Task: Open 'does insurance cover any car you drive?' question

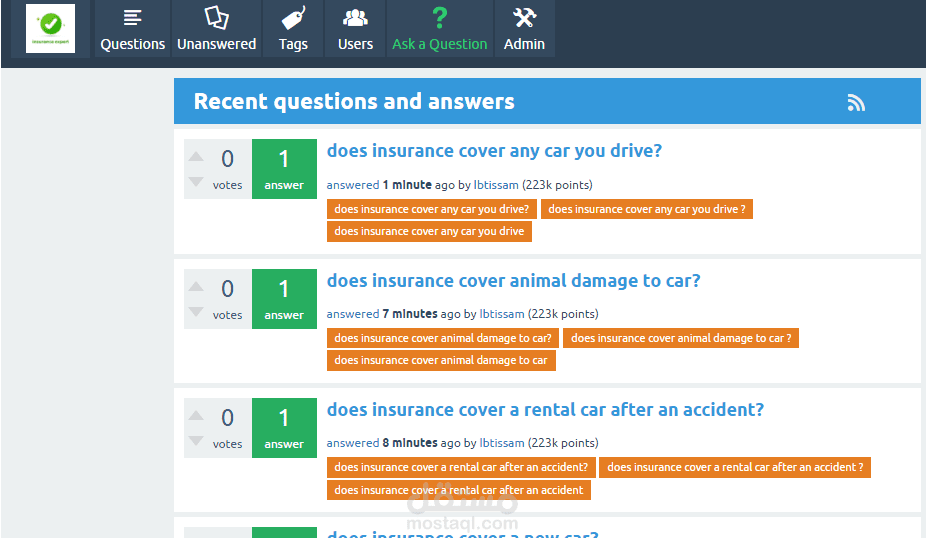Action: (494, 151)
